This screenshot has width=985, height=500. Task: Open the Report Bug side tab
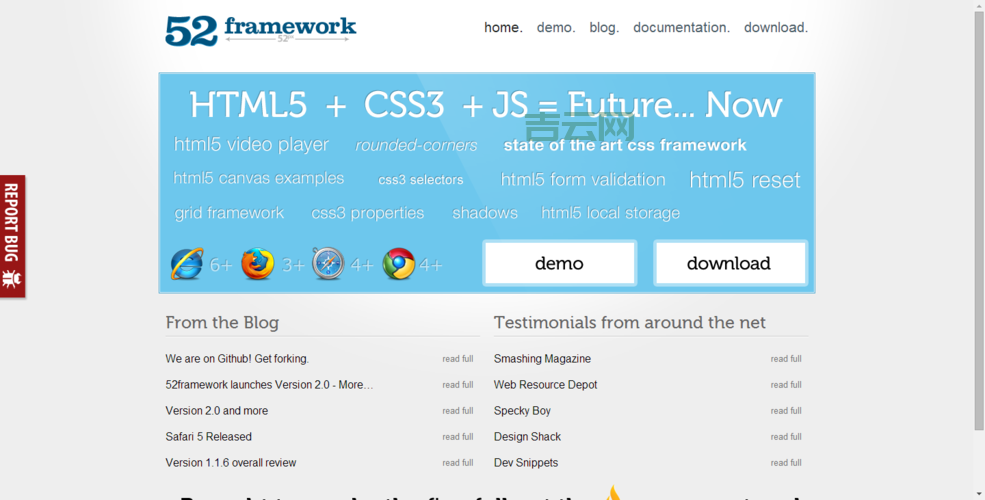point(12,236)
